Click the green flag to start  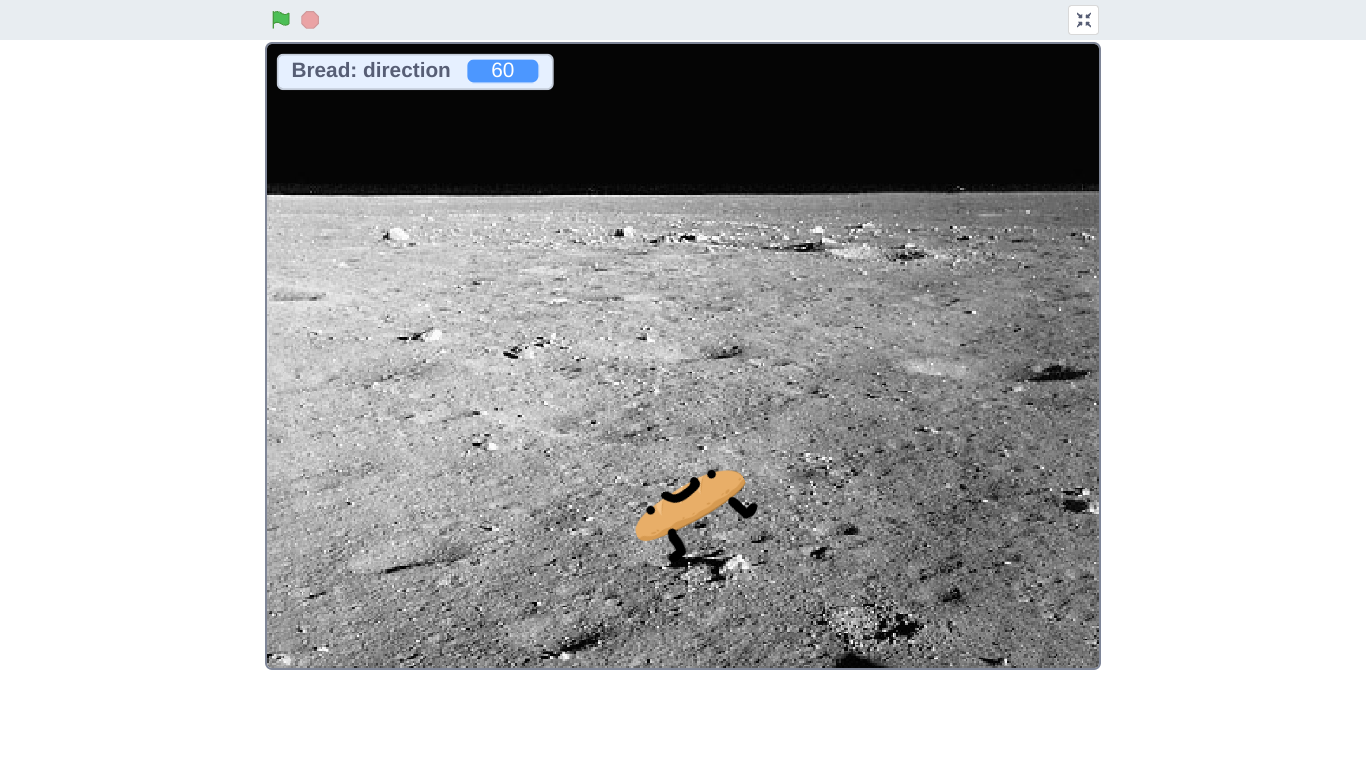(x=281, y=20)
